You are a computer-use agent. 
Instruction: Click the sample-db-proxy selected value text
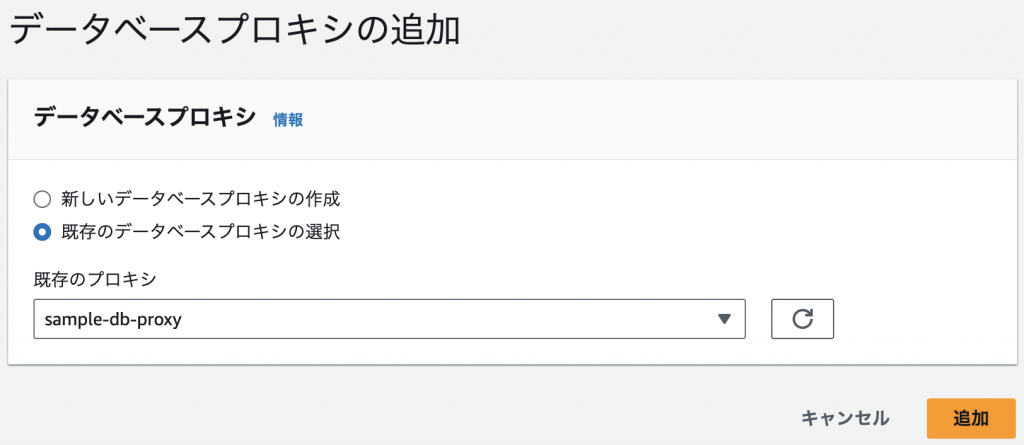pos(112,320)
